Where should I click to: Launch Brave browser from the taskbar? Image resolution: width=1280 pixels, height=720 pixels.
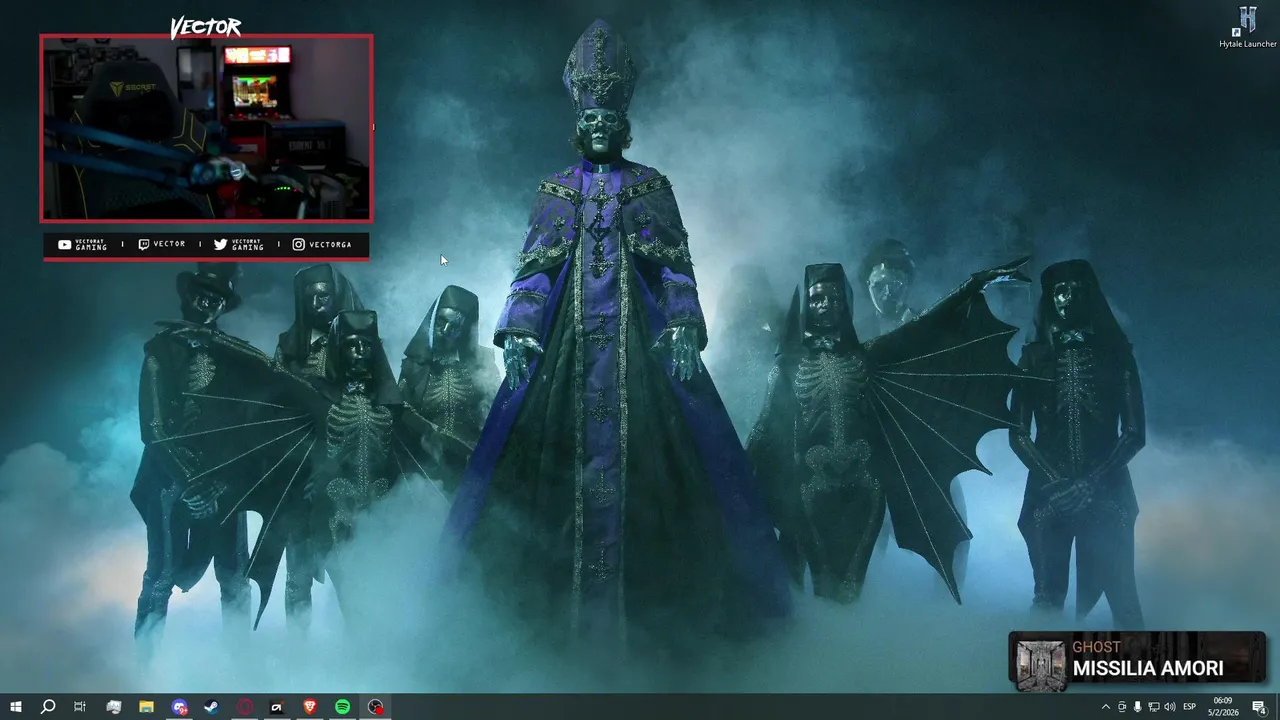click(309, 707)
